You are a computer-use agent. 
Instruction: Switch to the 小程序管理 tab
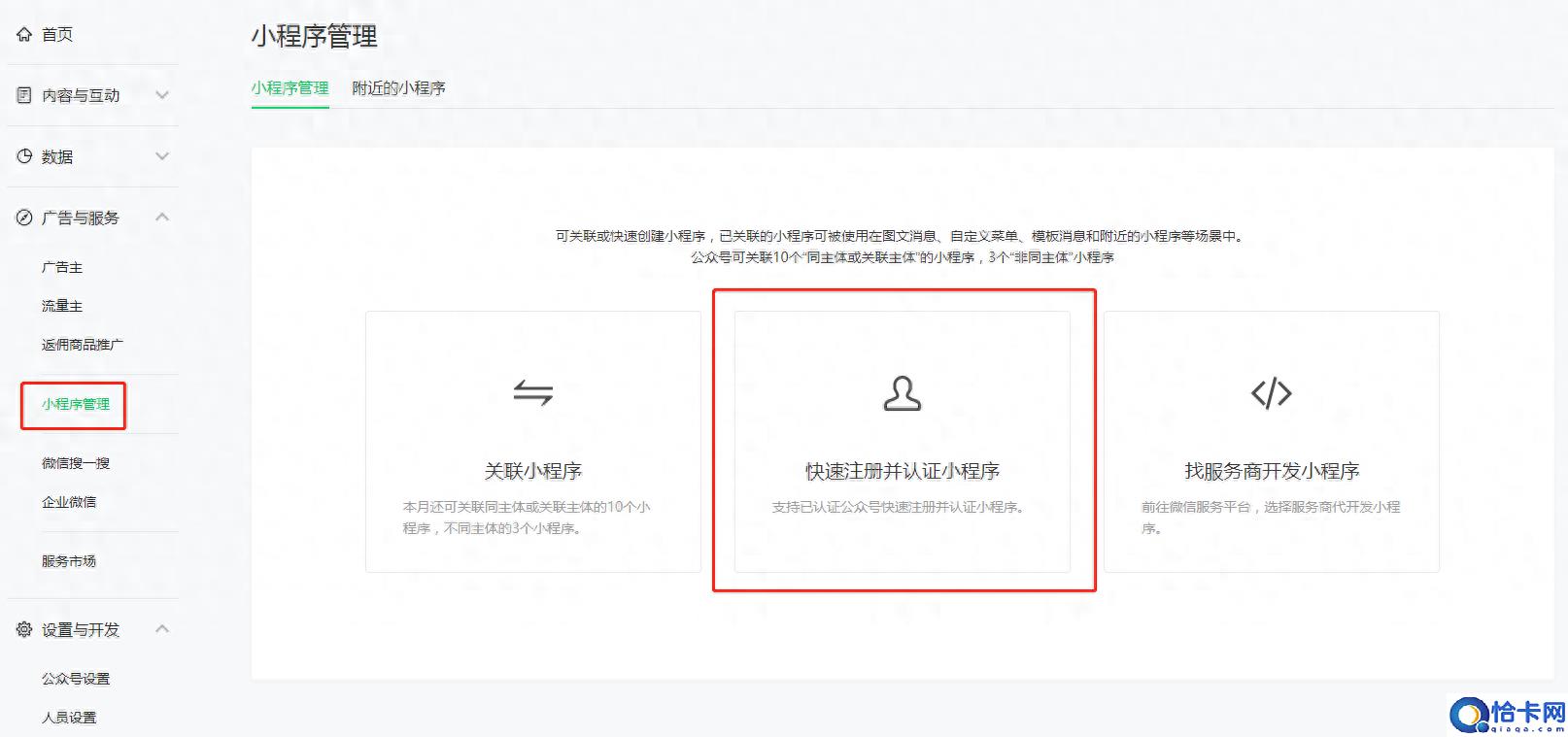(290, 88)
